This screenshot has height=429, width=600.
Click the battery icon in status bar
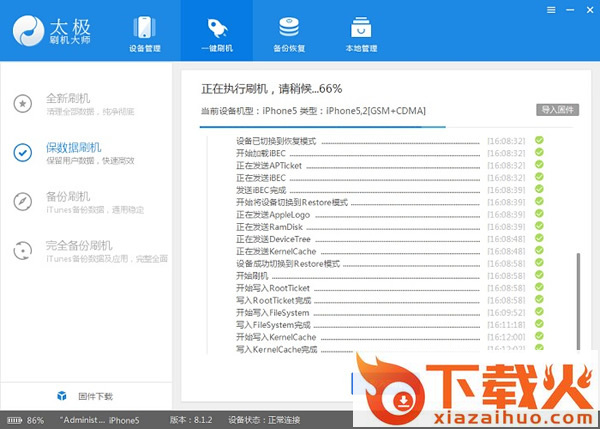[x=13, y=420]
